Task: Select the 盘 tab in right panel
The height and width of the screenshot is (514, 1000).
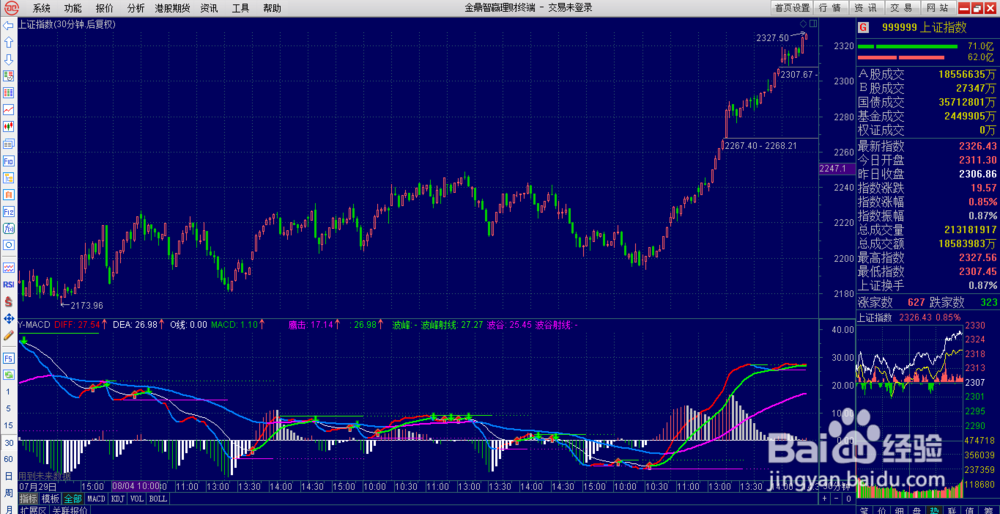Action: coord(916,510)
